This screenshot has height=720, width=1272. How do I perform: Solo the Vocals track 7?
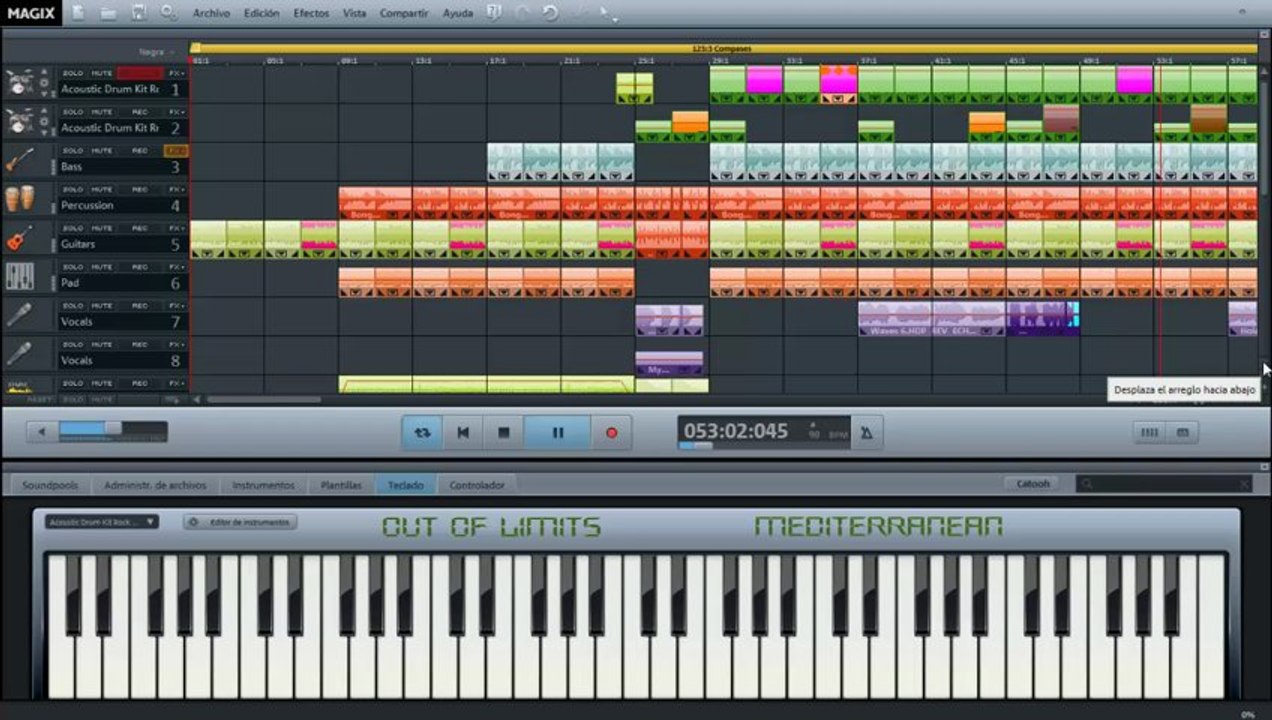73,305
